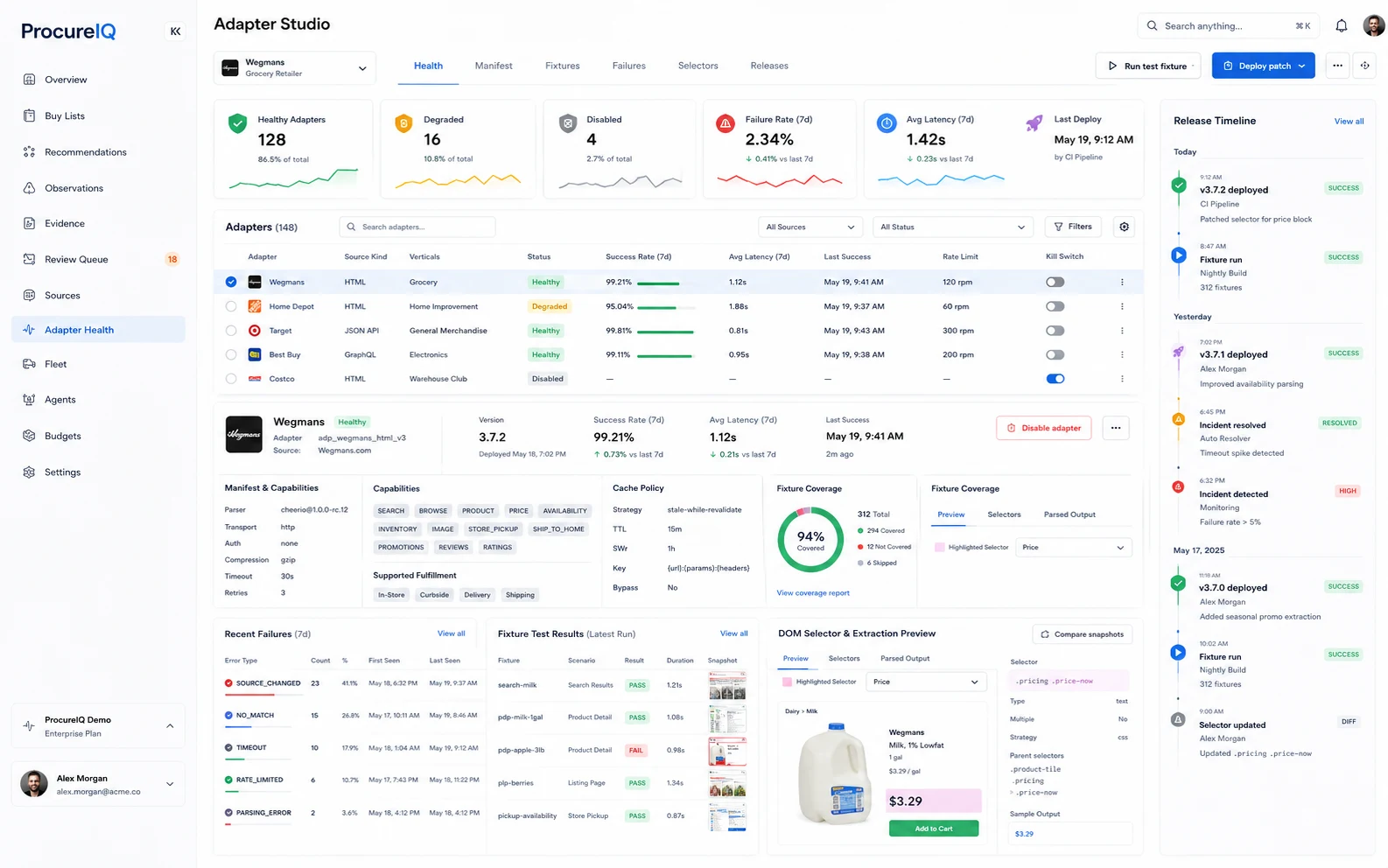Open Review Queue in the sidebar
This screenshot has width=1388, height=868.
[x=76, y=259]
